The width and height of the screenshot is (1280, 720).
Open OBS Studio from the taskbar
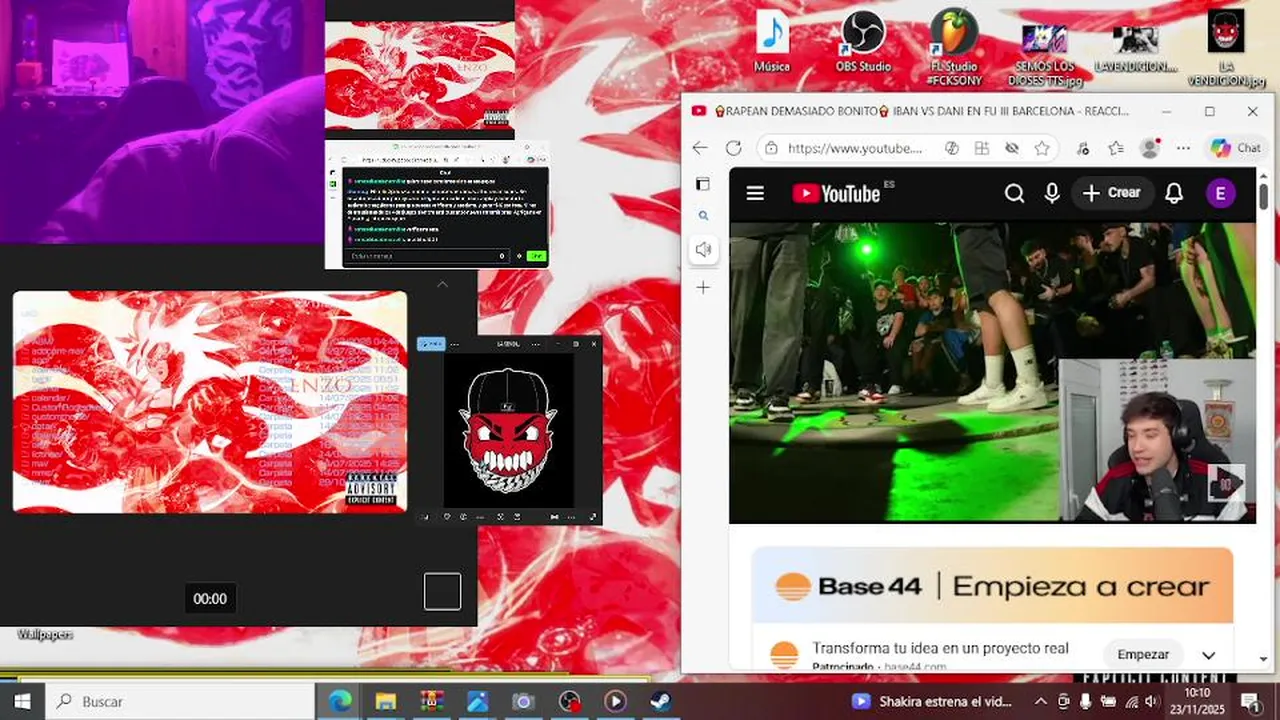[569, 701]
